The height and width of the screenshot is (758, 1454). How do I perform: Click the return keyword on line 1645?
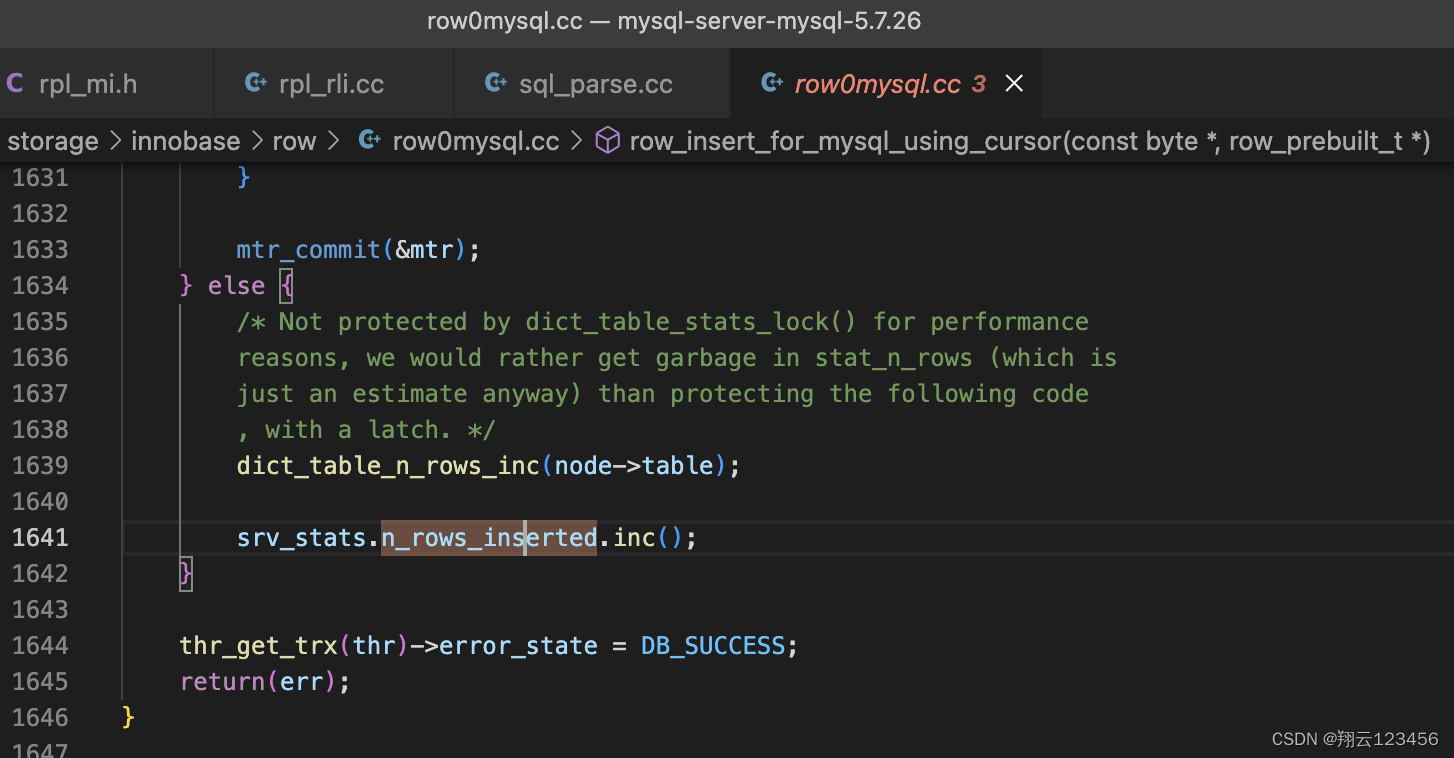222,681
